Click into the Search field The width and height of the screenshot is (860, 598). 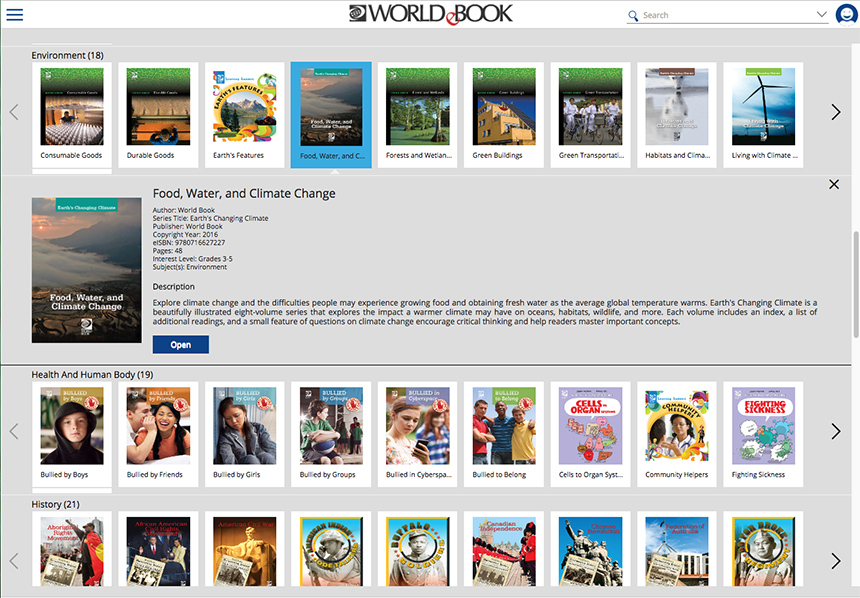727,15
